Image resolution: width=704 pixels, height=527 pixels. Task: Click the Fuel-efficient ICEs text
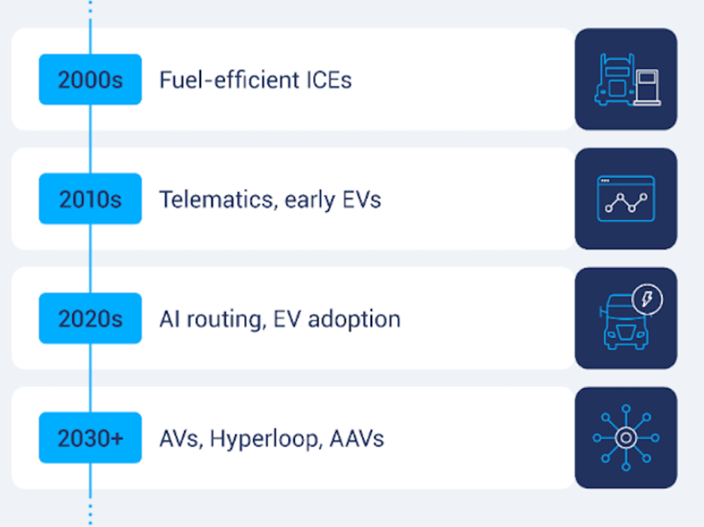point(255,80)
